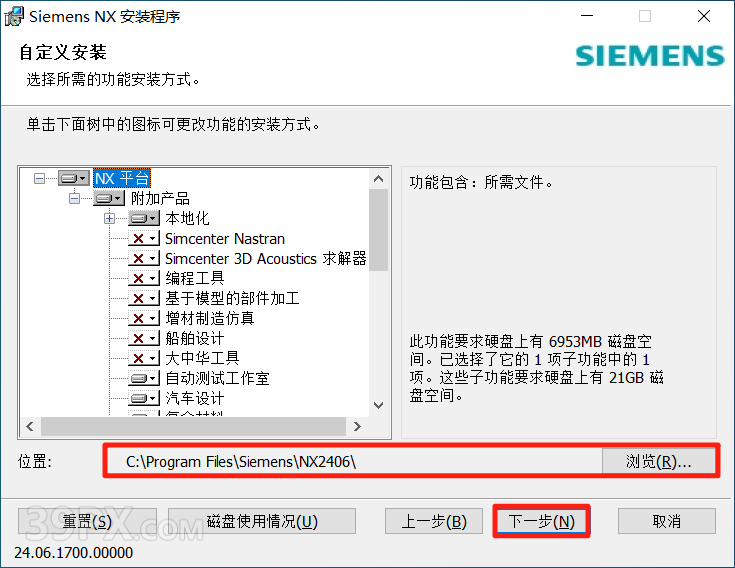Toggle install state of 船舶设计
This screenshot has height=568, width=735.
144,338
